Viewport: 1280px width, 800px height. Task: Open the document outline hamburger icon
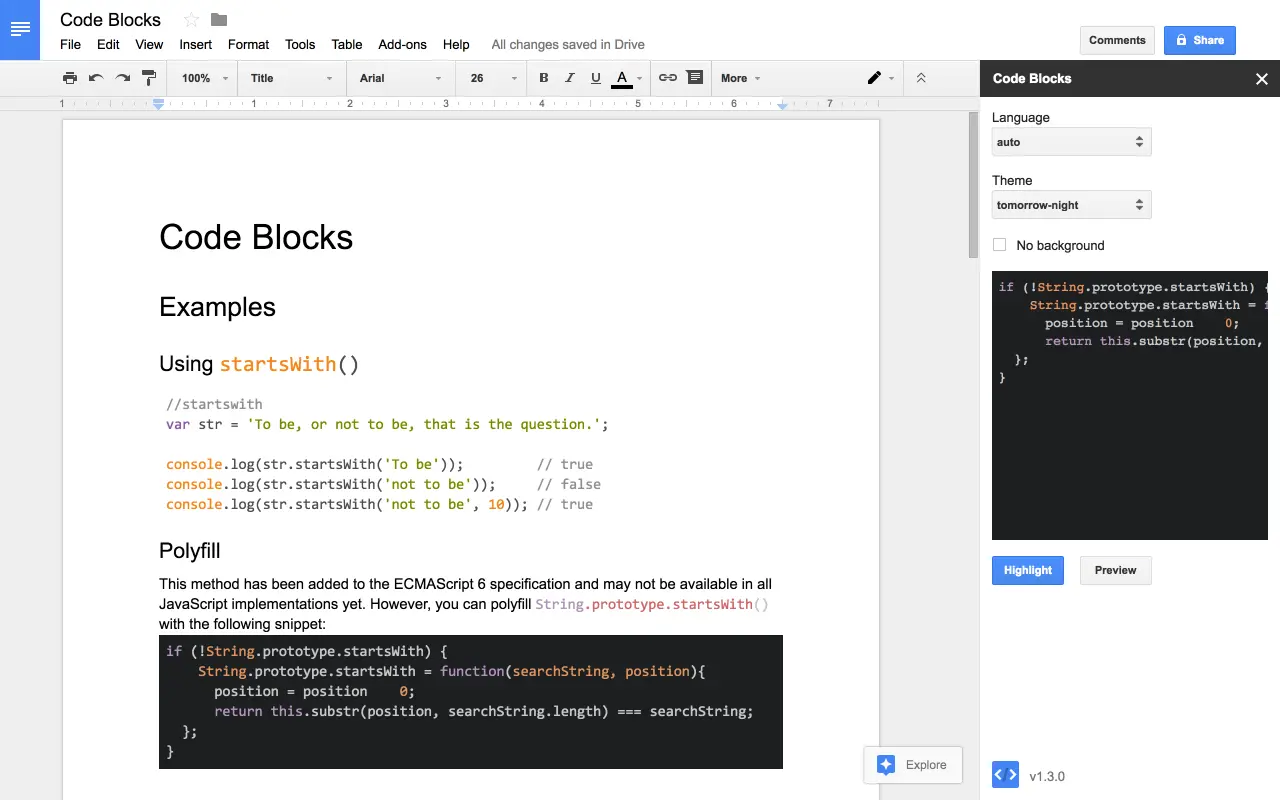point(20,28)
